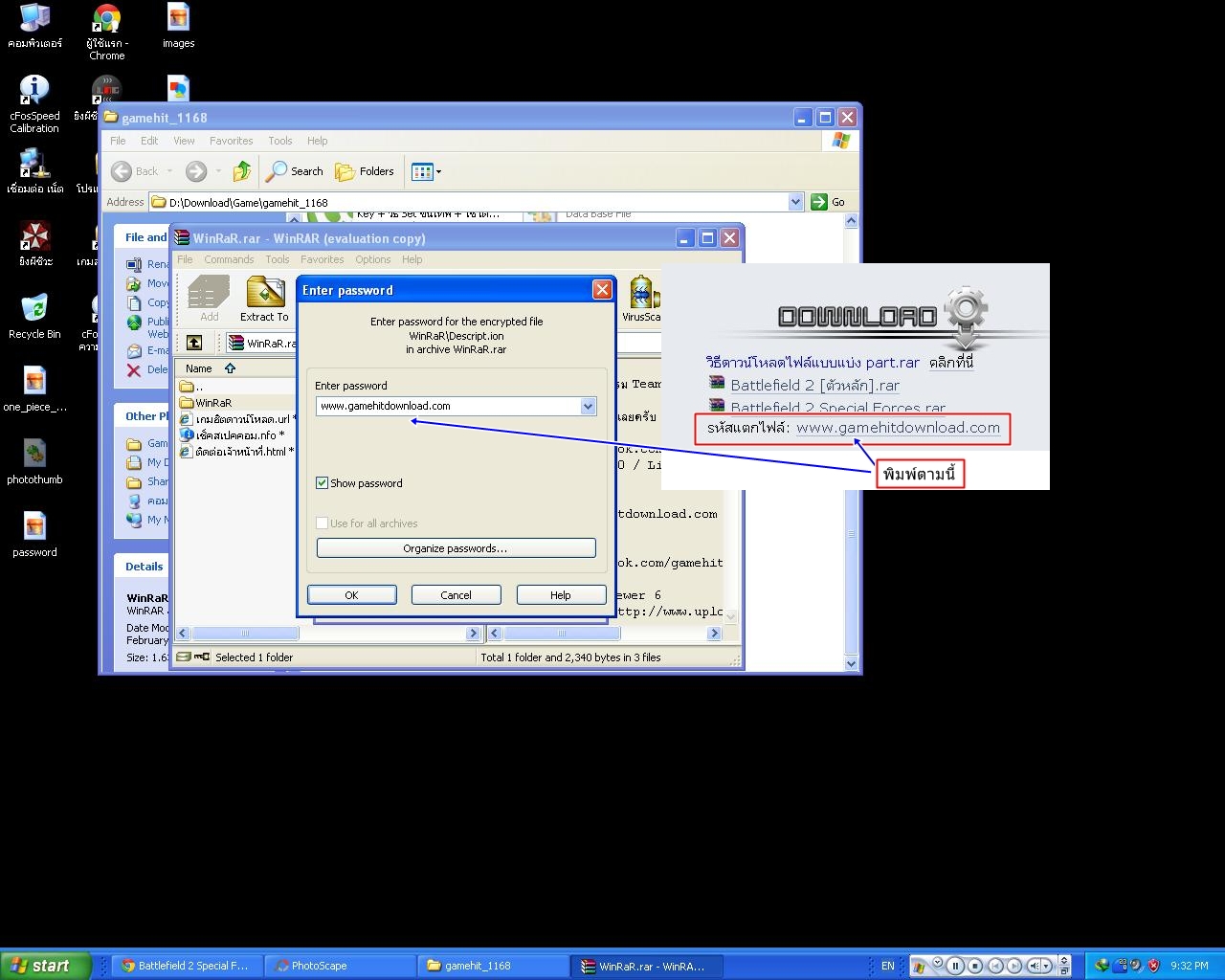Confirm the password with OK
The height and width of the screenshot is (980, 1225).
pos(351,595)
